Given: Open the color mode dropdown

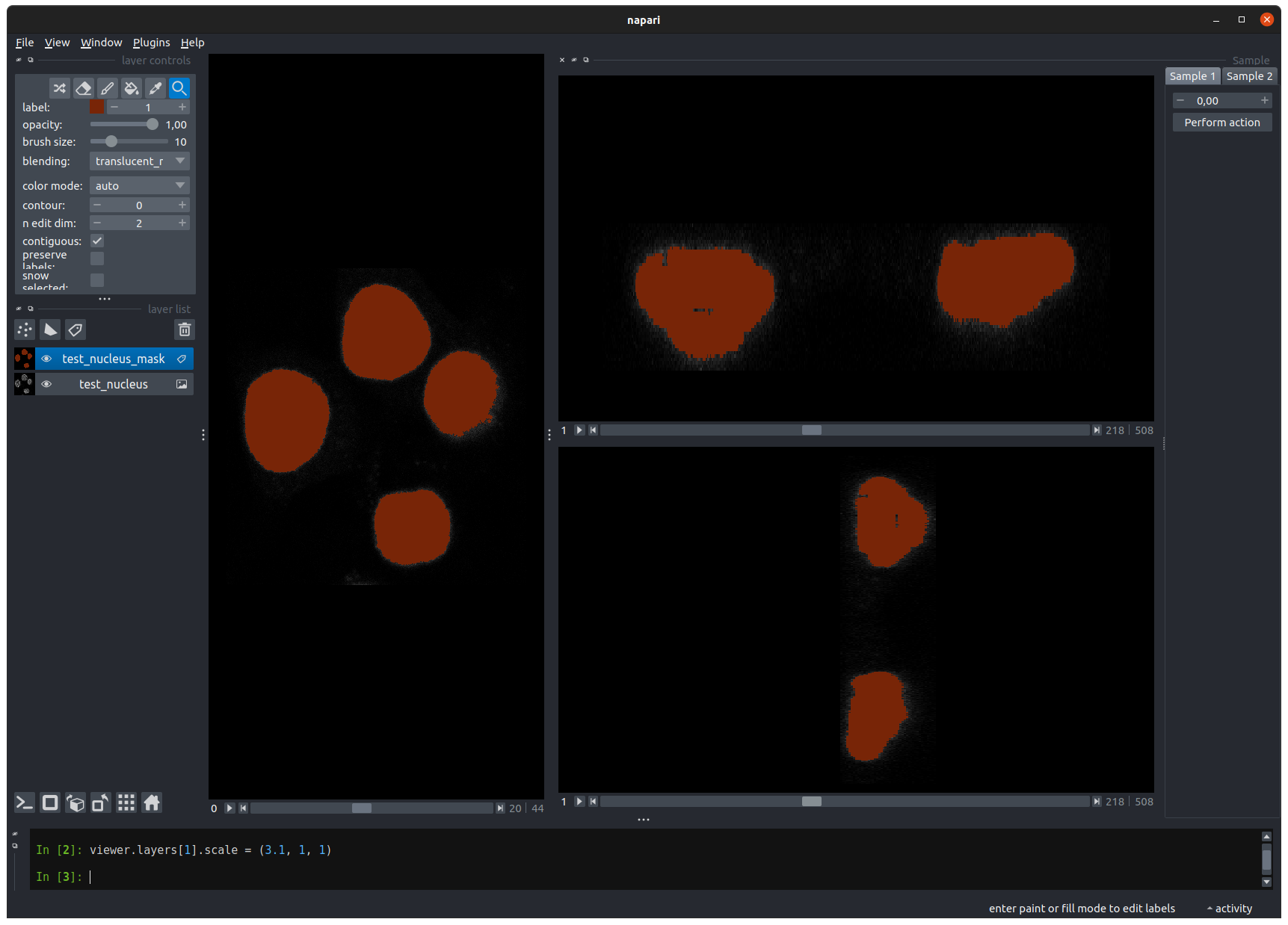Looking at the screenshot, I should coord(140,185).
